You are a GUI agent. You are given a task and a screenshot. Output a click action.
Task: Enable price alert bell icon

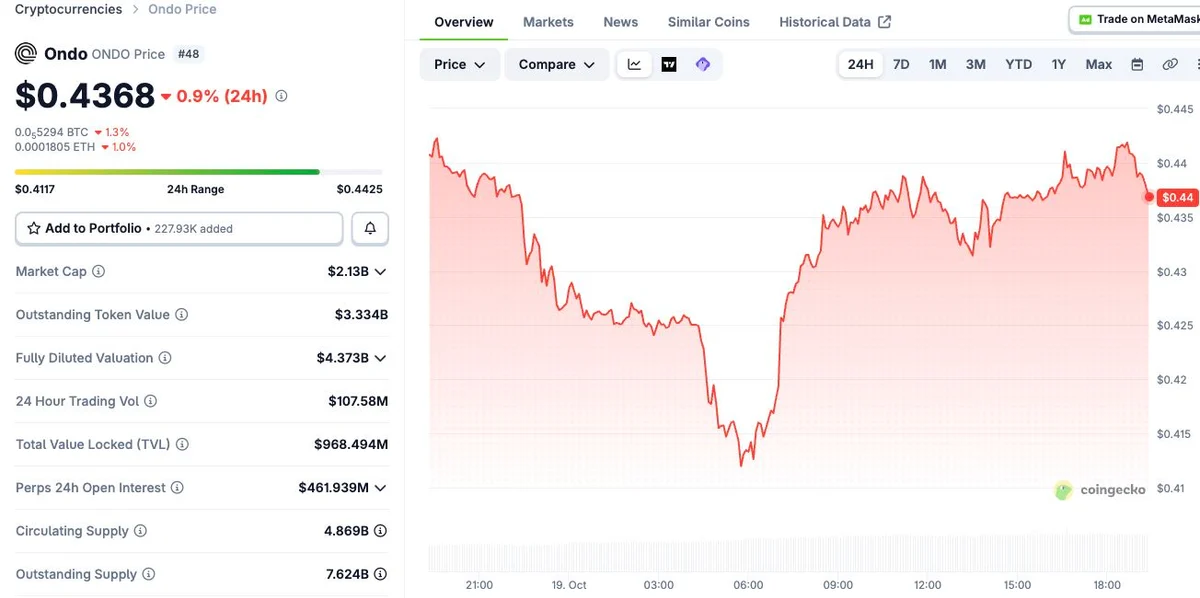(x=370, y=229)
